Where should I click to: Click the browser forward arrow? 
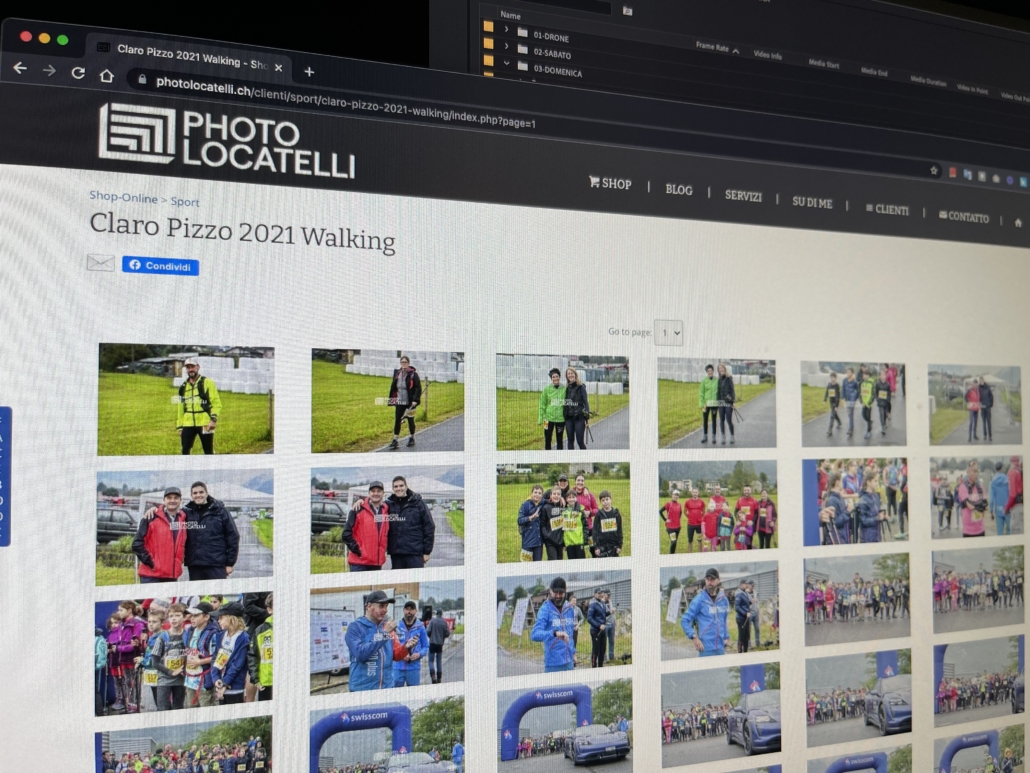(x=49, y=70)
